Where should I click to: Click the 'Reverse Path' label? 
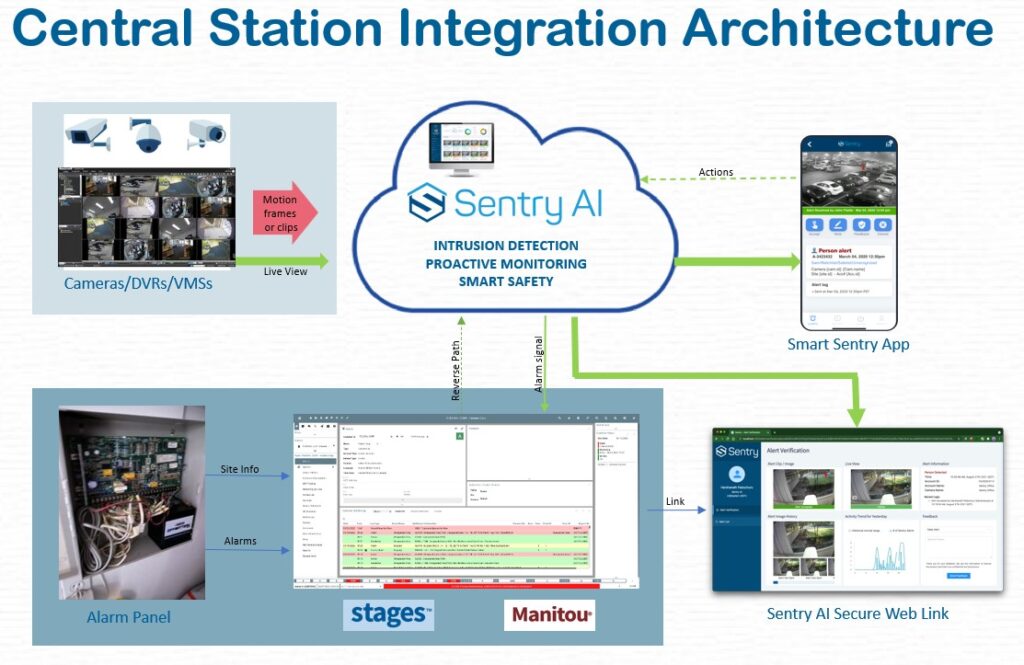point(456,370)
